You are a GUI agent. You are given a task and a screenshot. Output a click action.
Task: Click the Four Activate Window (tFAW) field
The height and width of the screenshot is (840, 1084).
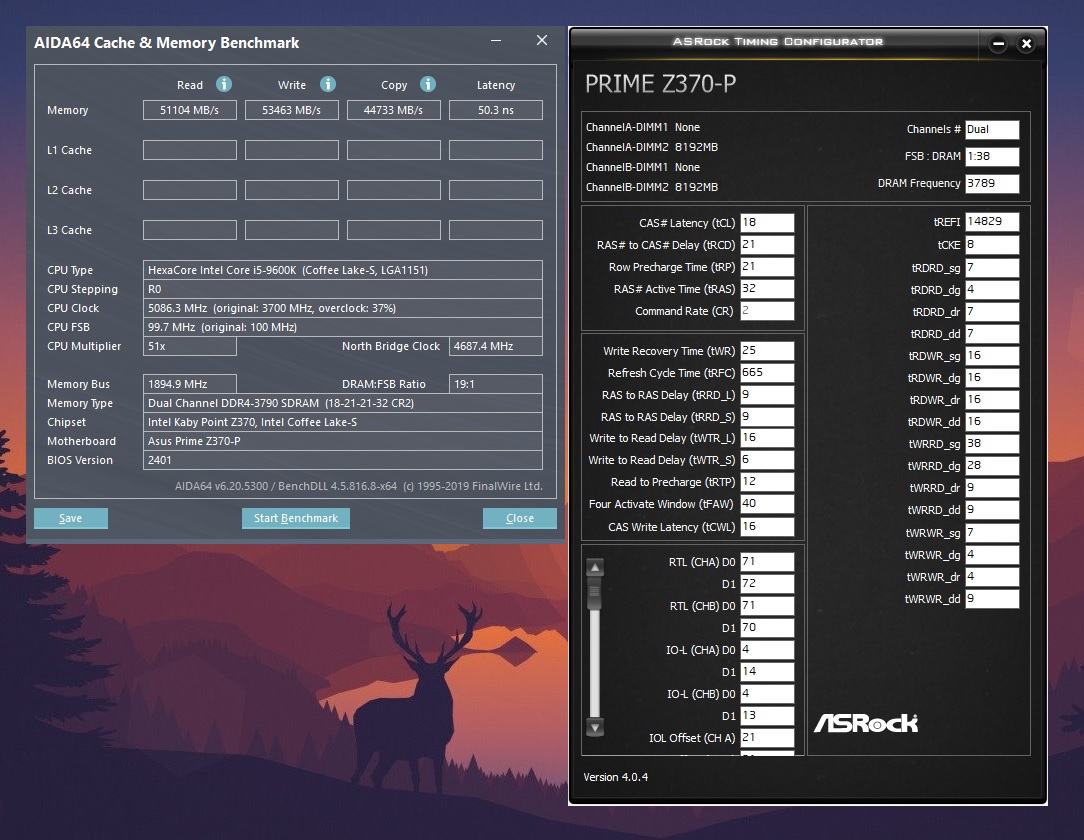pyautogui.click(x=767, y=504)
